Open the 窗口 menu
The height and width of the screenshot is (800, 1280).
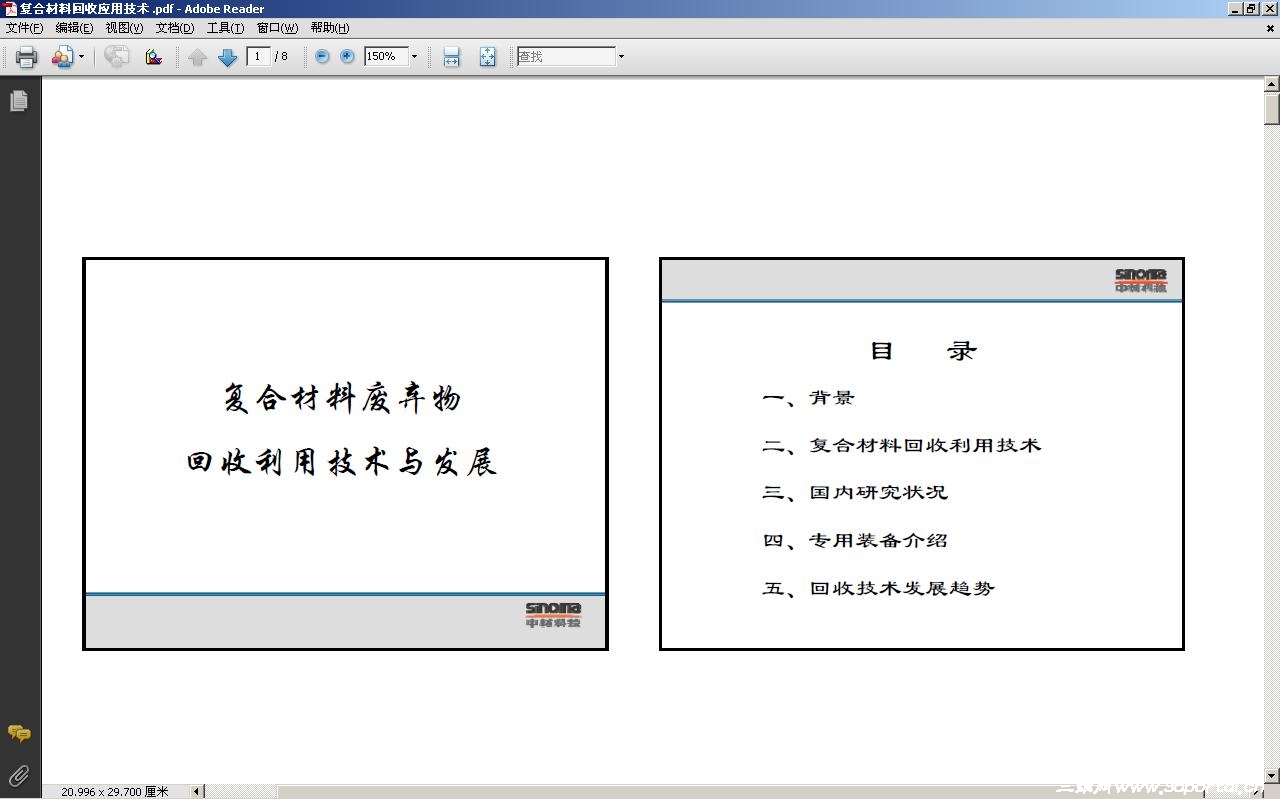277,28
